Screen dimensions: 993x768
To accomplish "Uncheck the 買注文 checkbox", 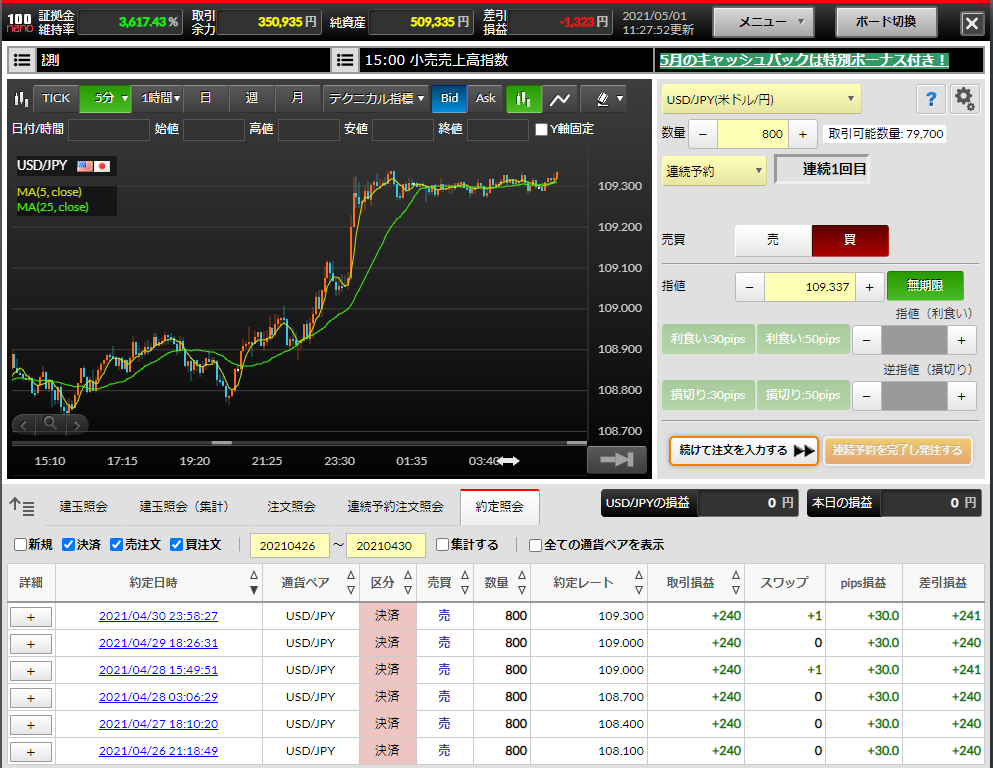I will tap(177, 545).
